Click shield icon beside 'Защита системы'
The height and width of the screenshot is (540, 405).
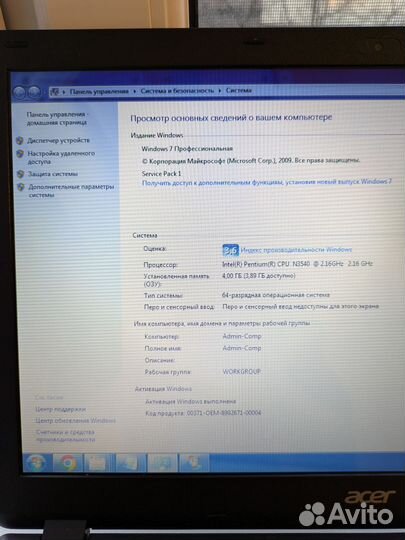pyautogui.click(x=20, y=174)
